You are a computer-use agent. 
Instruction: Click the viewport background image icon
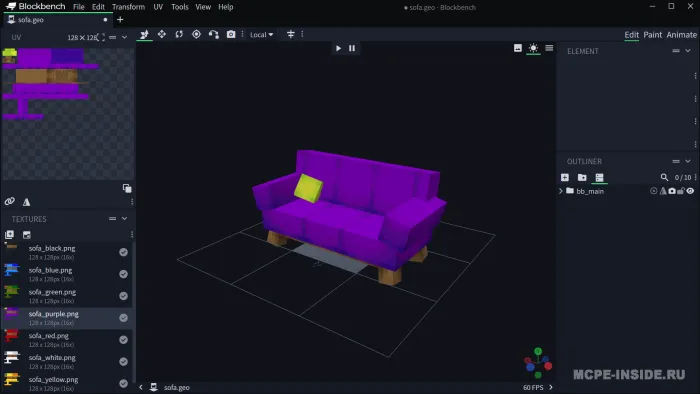tap(518, 48)
